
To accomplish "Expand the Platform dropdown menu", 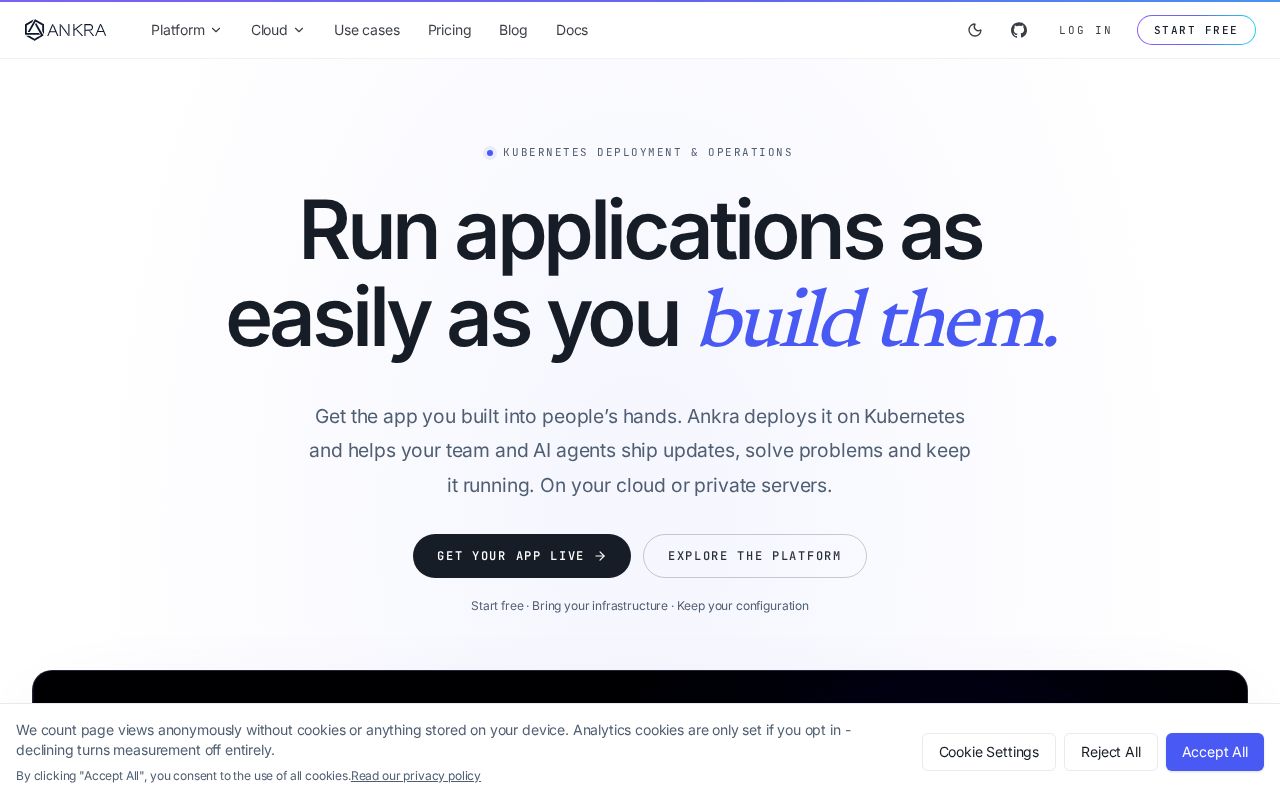I will point(186,30).
